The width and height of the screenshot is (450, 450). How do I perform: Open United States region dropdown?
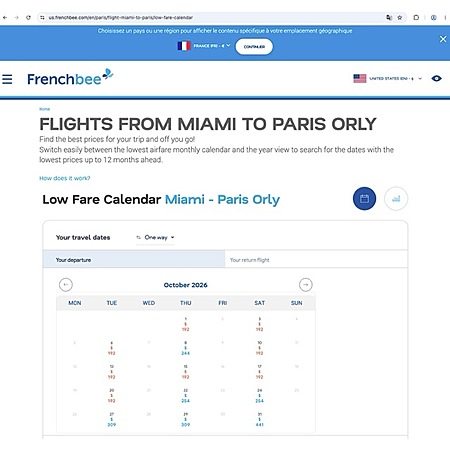(x=388, y=79)
